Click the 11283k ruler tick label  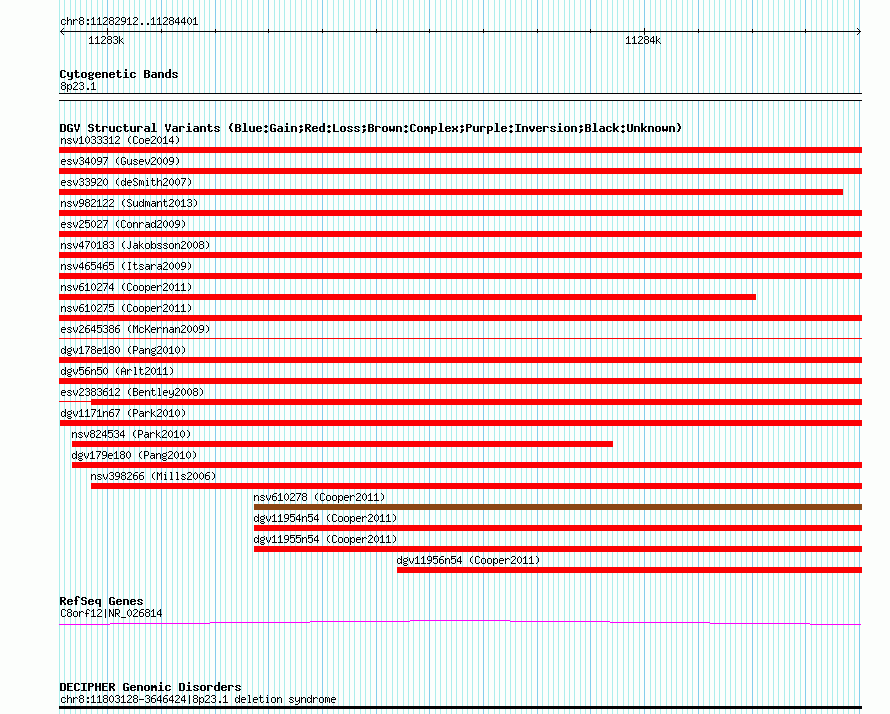(x=106, y=40)
